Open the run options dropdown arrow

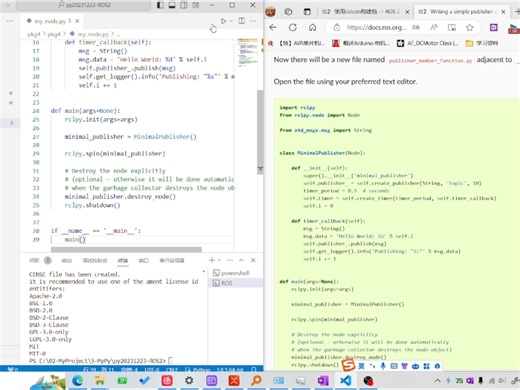(x=231, y=21)
